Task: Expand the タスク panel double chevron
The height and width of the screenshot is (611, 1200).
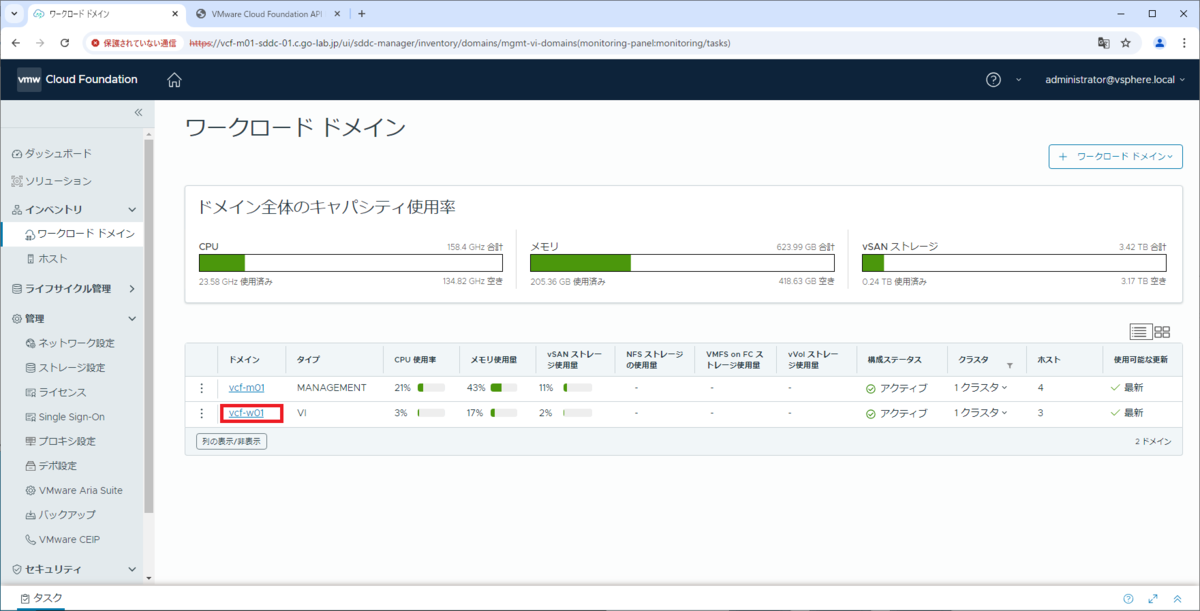Action: click(x=1178, y=598)
